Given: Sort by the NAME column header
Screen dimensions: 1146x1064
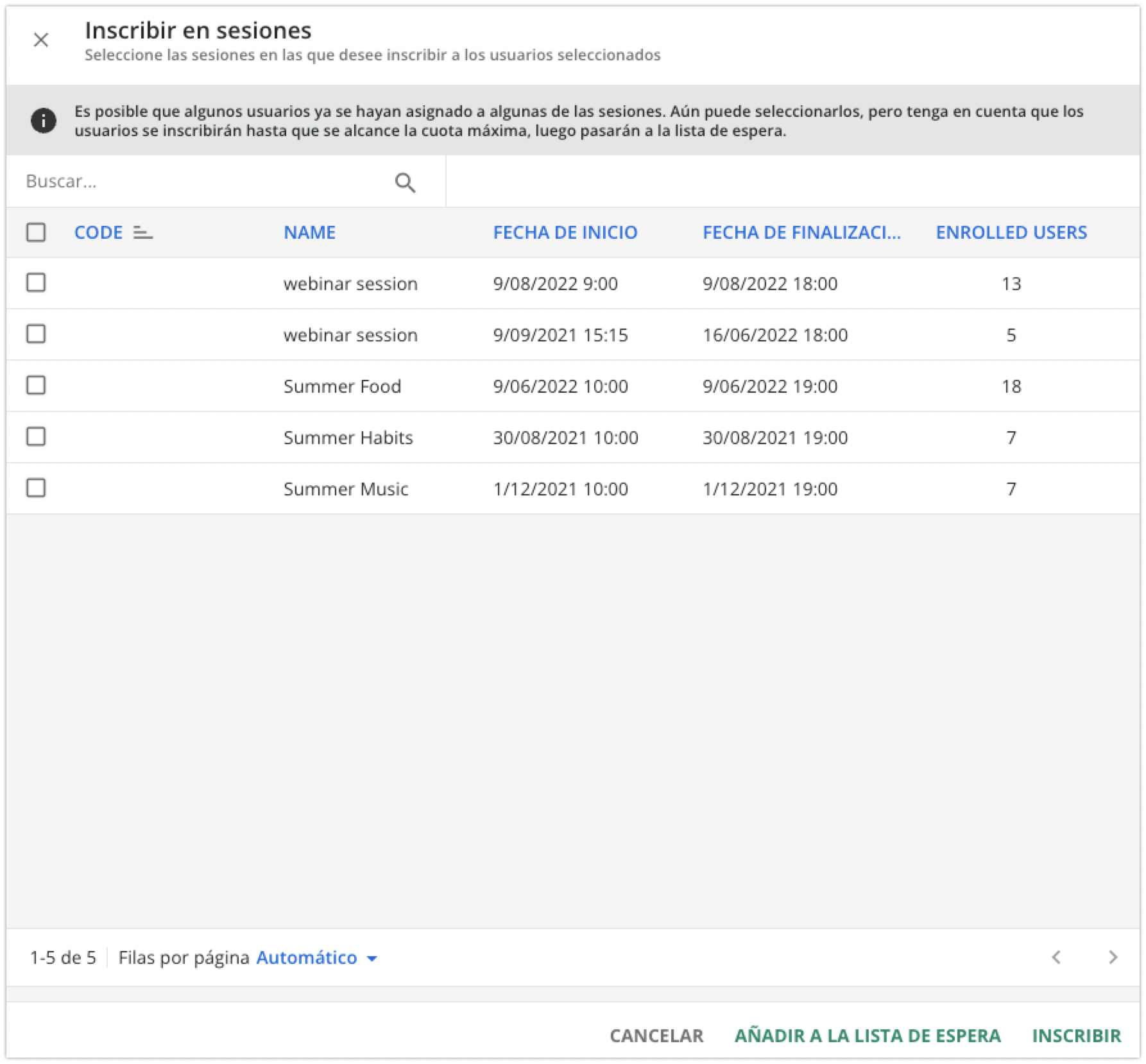Looking at the screenshot, I should click(309, 232).
